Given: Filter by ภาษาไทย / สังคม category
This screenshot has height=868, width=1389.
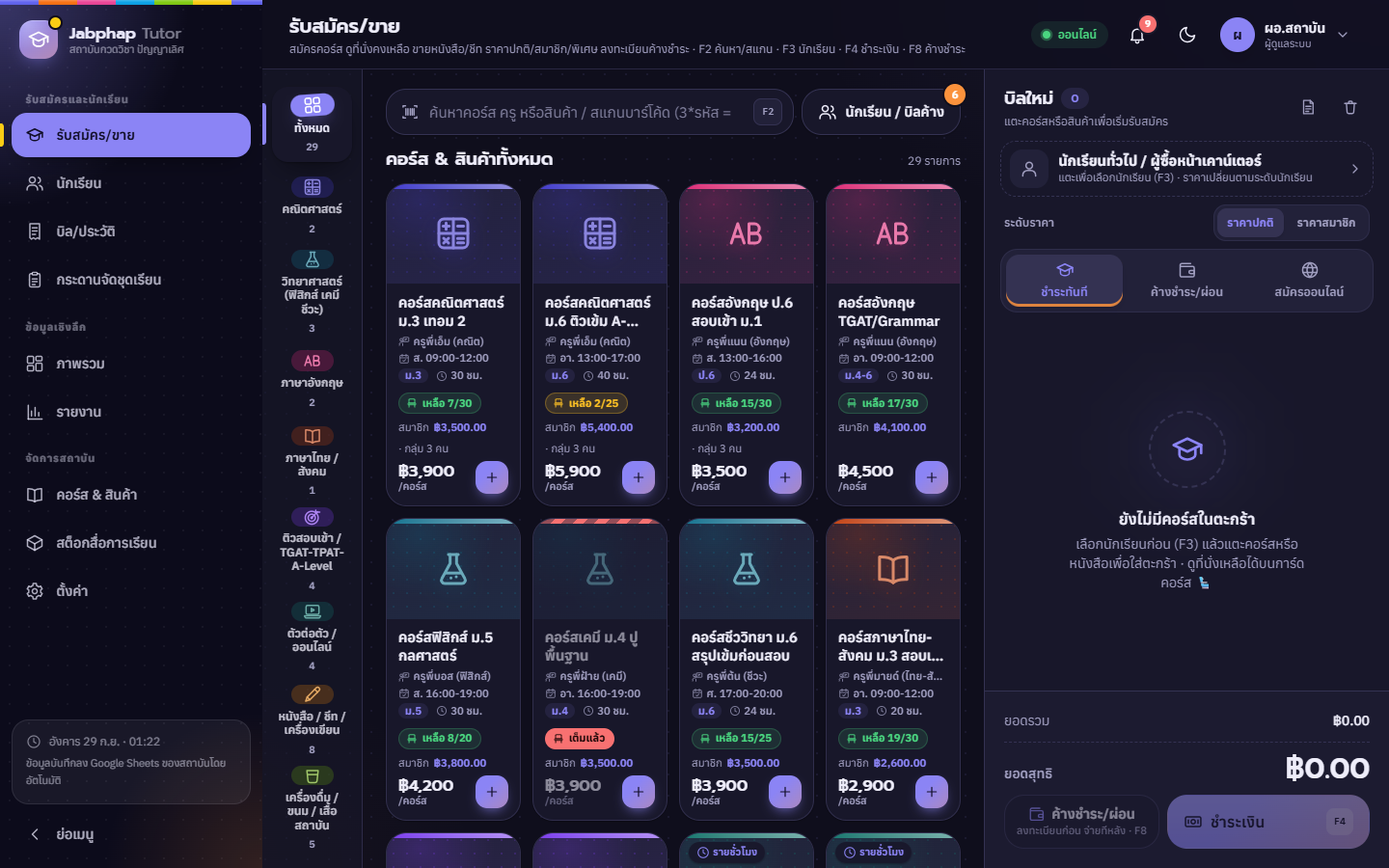Looking at the screenshot, I should tap(312, 461).
